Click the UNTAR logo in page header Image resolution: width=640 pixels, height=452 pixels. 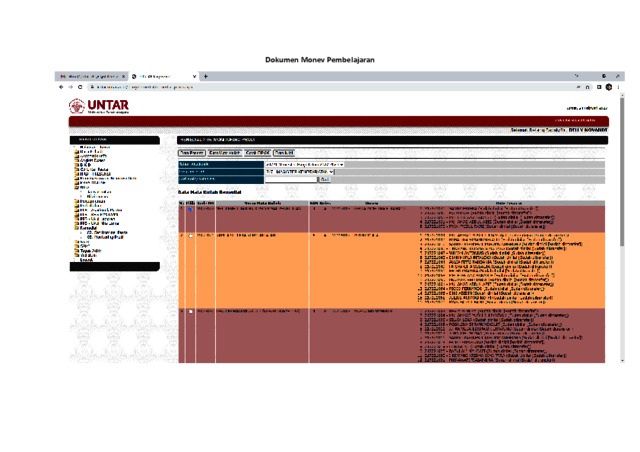click(x=99, y=106)
